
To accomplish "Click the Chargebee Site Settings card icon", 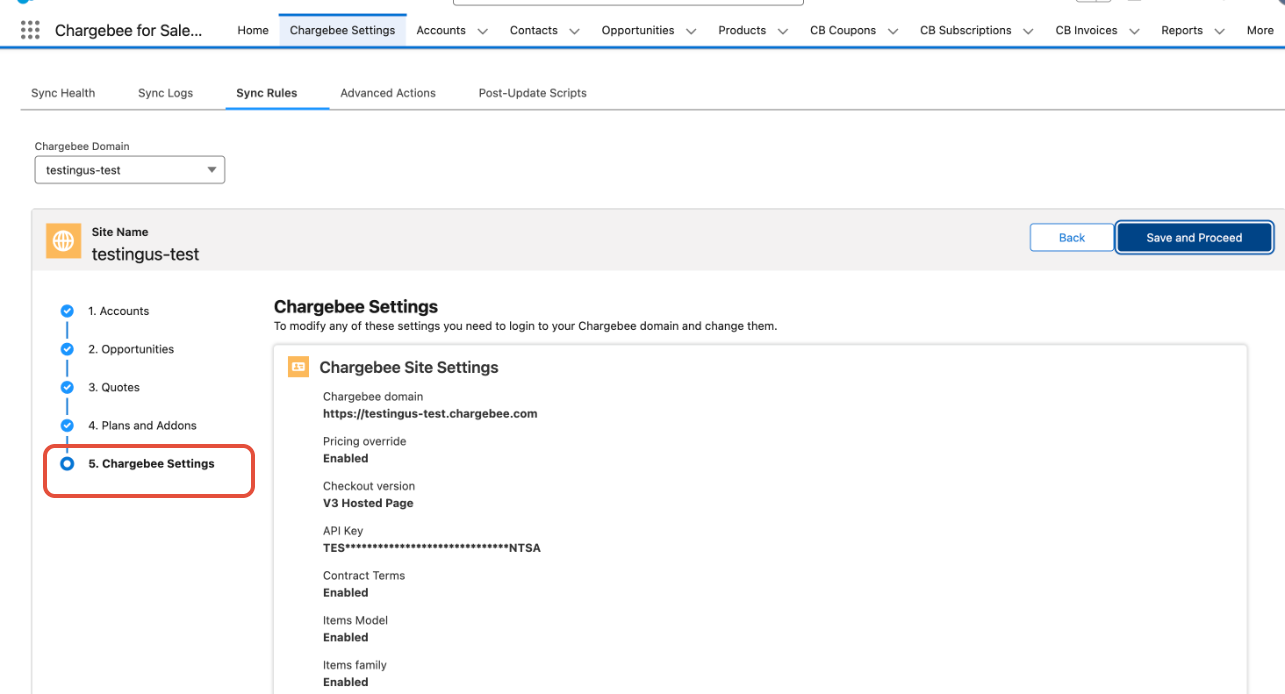I will click(x=298, y=367).
